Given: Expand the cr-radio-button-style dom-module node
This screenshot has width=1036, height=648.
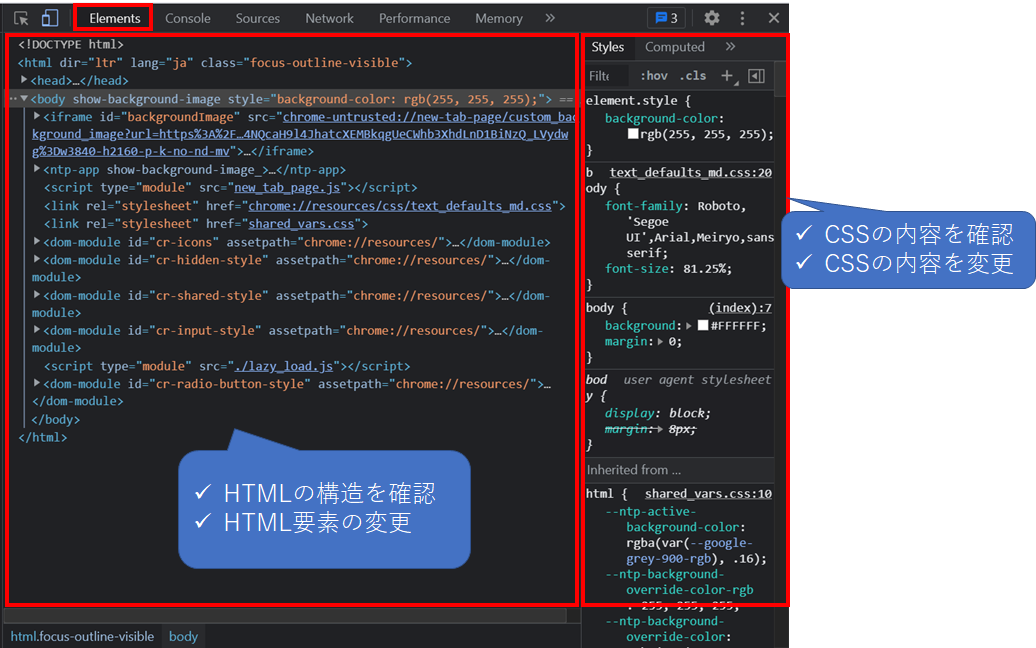Looking at the screenshot, I should coord(37,383).
